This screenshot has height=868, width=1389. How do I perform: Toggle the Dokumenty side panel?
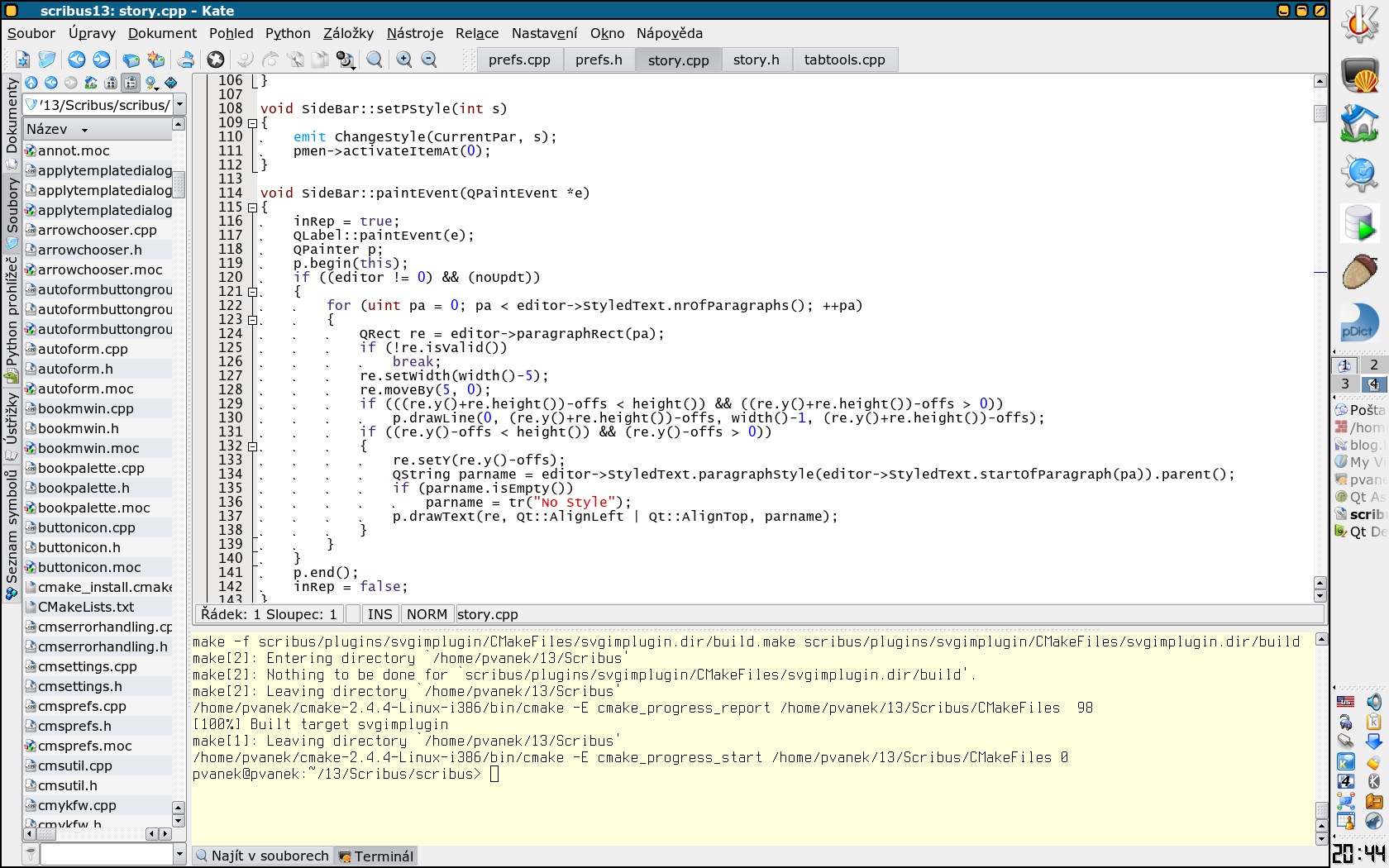pos(12,122)
